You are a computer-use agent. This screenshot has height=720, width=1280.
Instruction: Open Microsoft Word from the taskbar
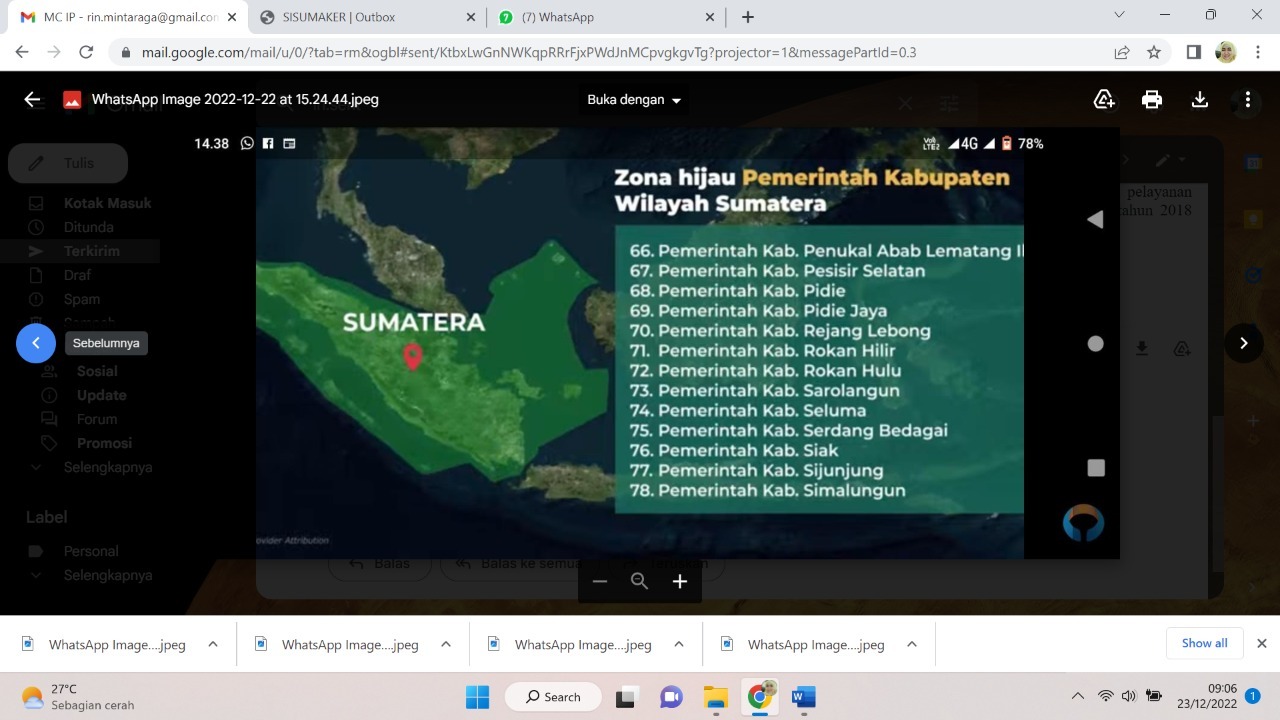803,697
